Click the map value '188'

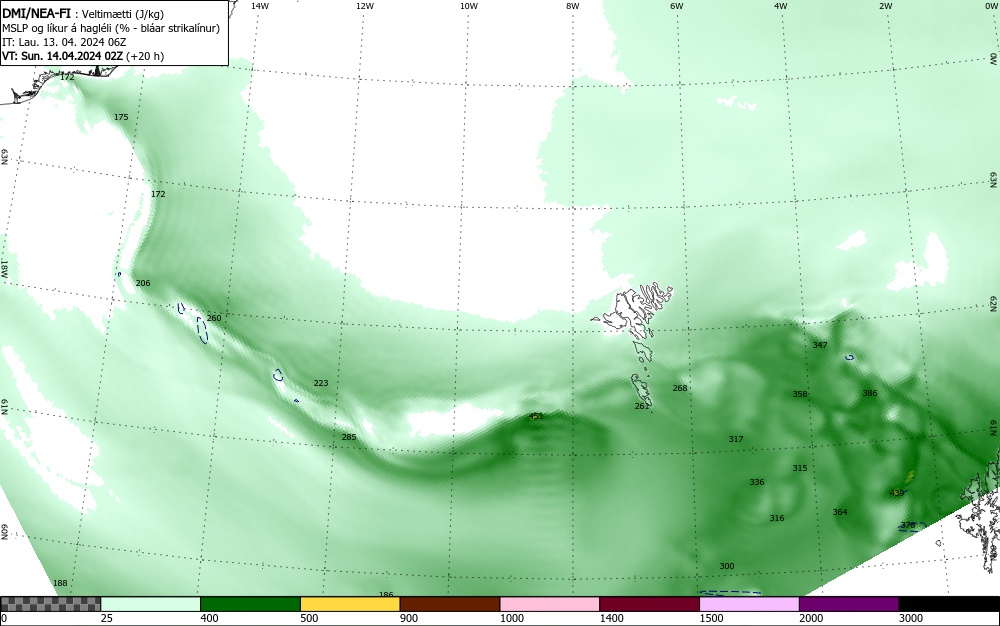60,583
